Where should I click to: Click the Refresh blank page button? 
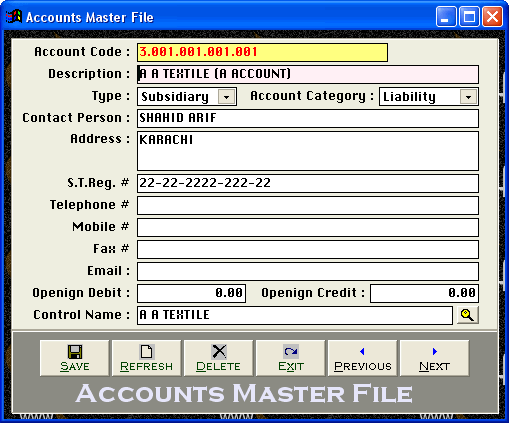click(x=146, y=358)
